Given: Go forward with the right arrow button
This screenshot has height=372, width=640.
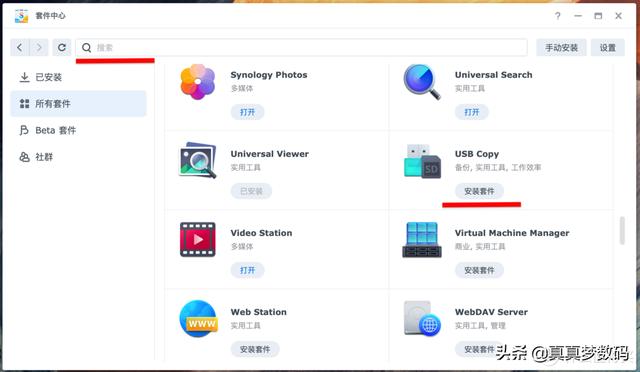Looking at the screenshot, I should click(39, 48).
